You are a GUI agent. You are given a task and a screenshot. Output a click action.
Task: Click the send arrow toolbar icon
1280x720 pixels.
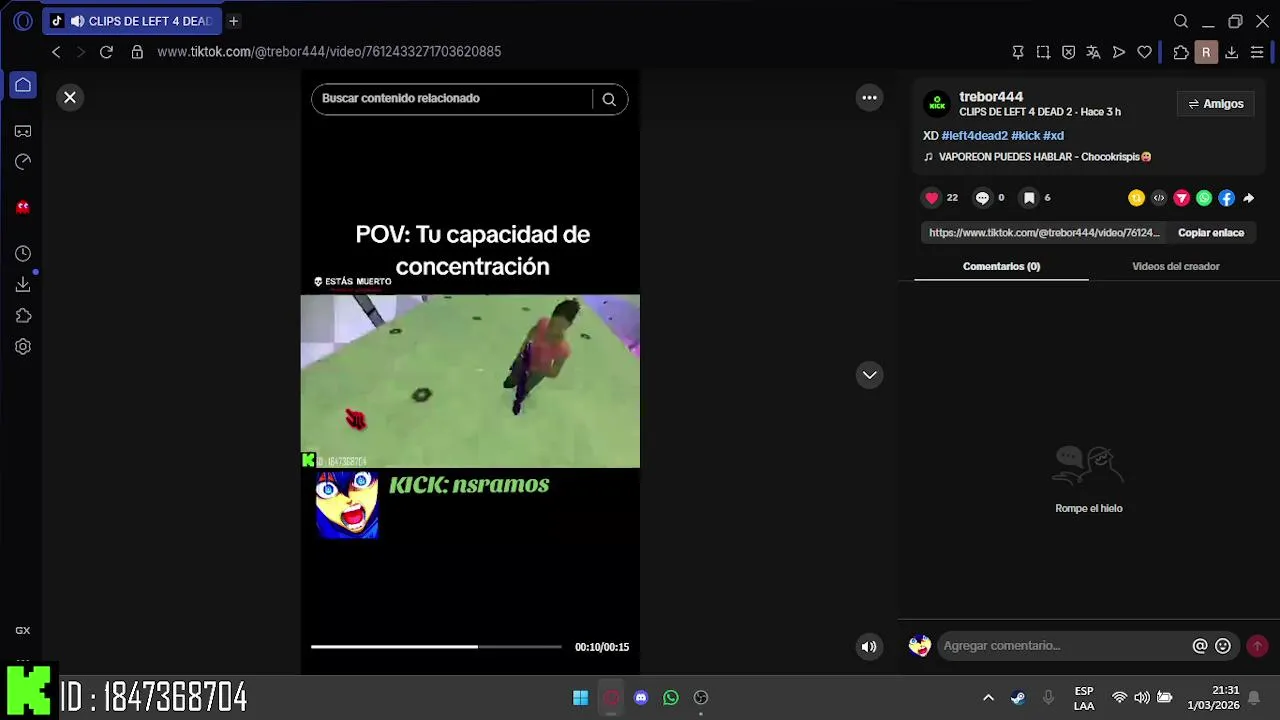point(1119,52)
